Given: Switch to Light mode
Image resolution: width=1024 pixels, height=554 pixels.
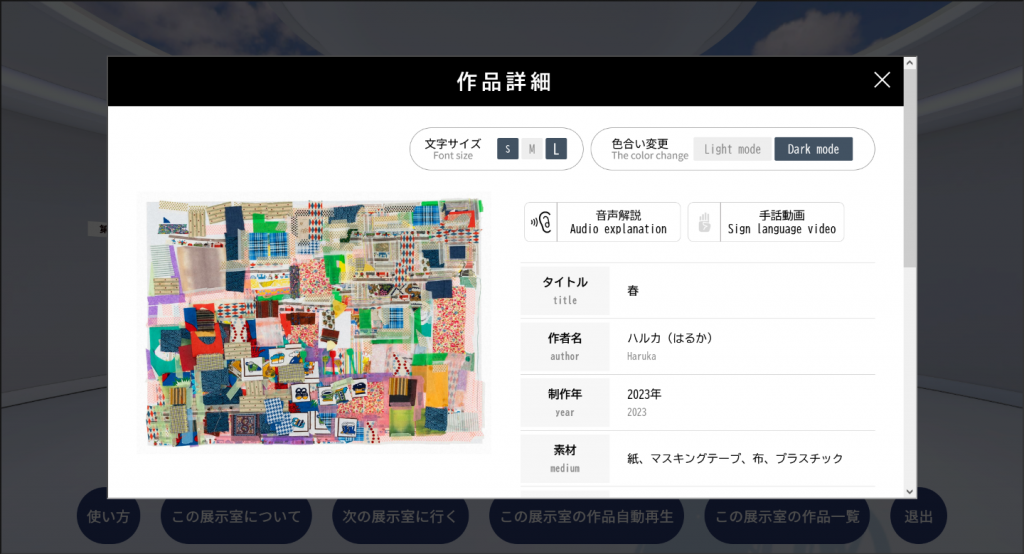Looking at the screenshot, I should pyautogui.click(x=732, y=149).
